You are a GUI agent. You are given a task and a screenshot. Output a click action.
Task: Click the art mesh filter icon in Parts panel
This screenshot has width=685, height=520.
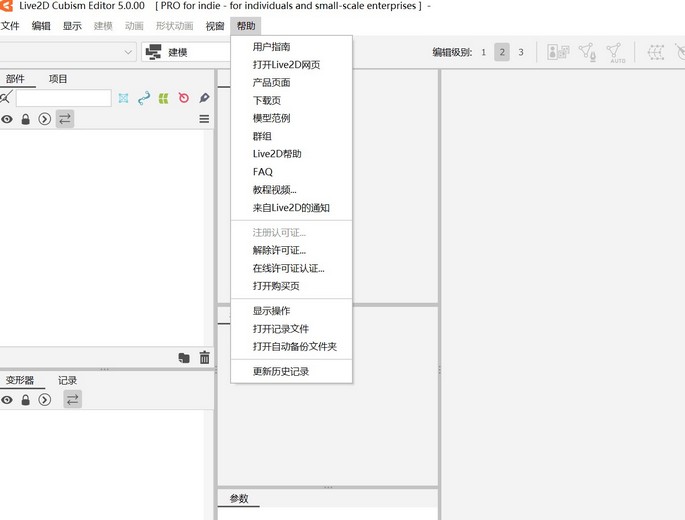click(x=124, y=98)
